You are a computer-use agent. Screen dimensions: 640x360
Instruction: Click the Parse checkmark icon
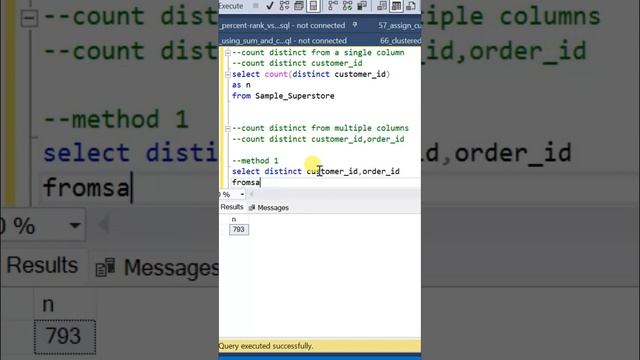(270, 6)
